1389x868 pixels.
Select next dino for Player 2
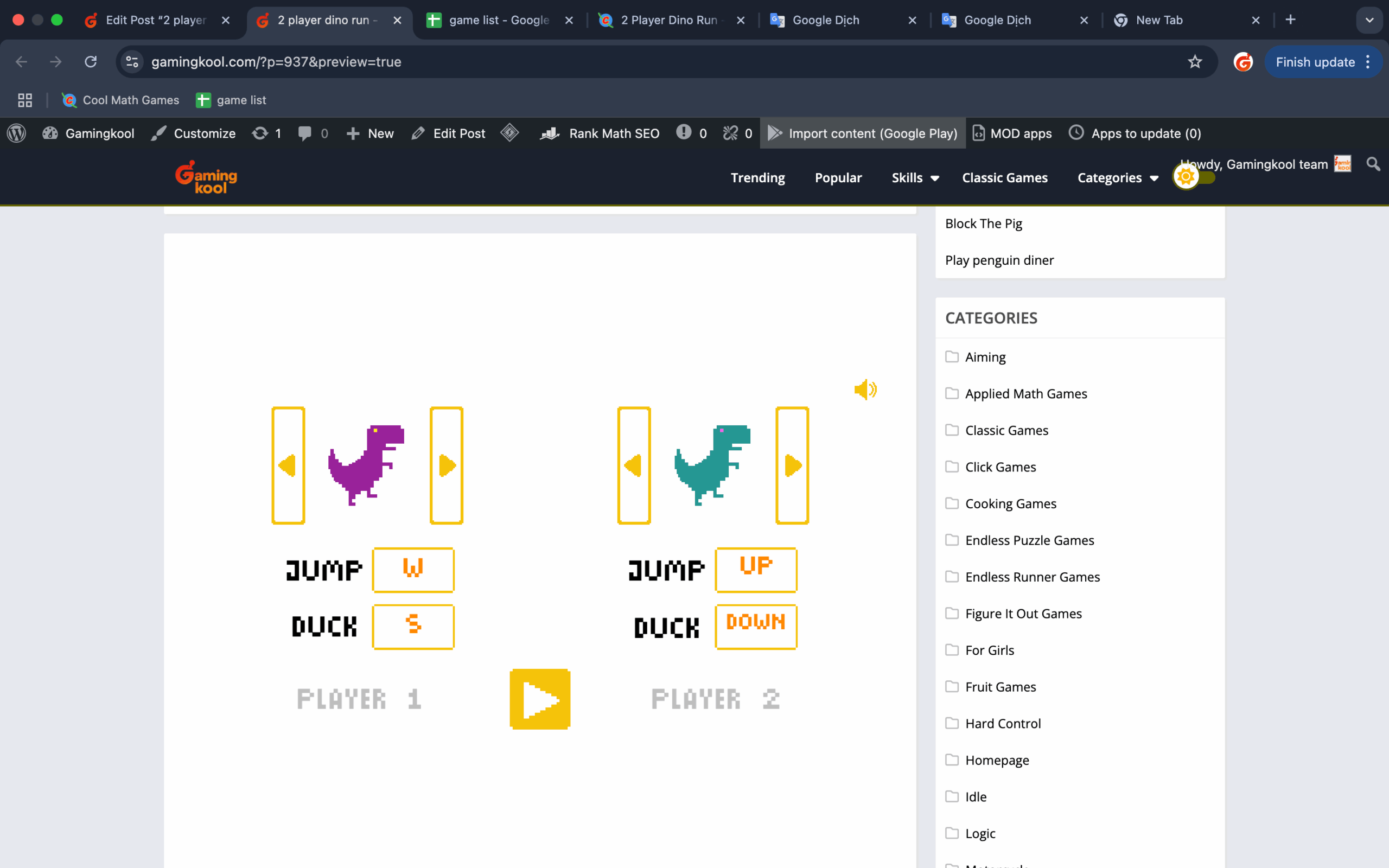point(792,465)
